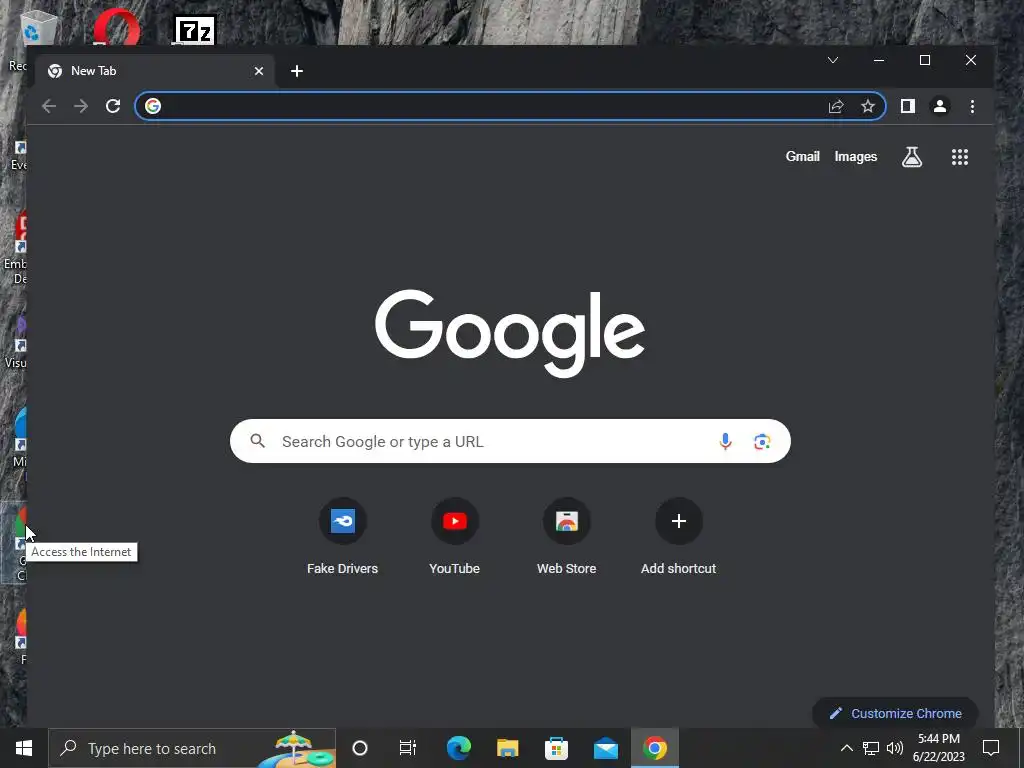Launch Microsoft Edge from the taskbar
Image resolution: width=1024 pixels, height=768 pixels.
coord(458,748)
